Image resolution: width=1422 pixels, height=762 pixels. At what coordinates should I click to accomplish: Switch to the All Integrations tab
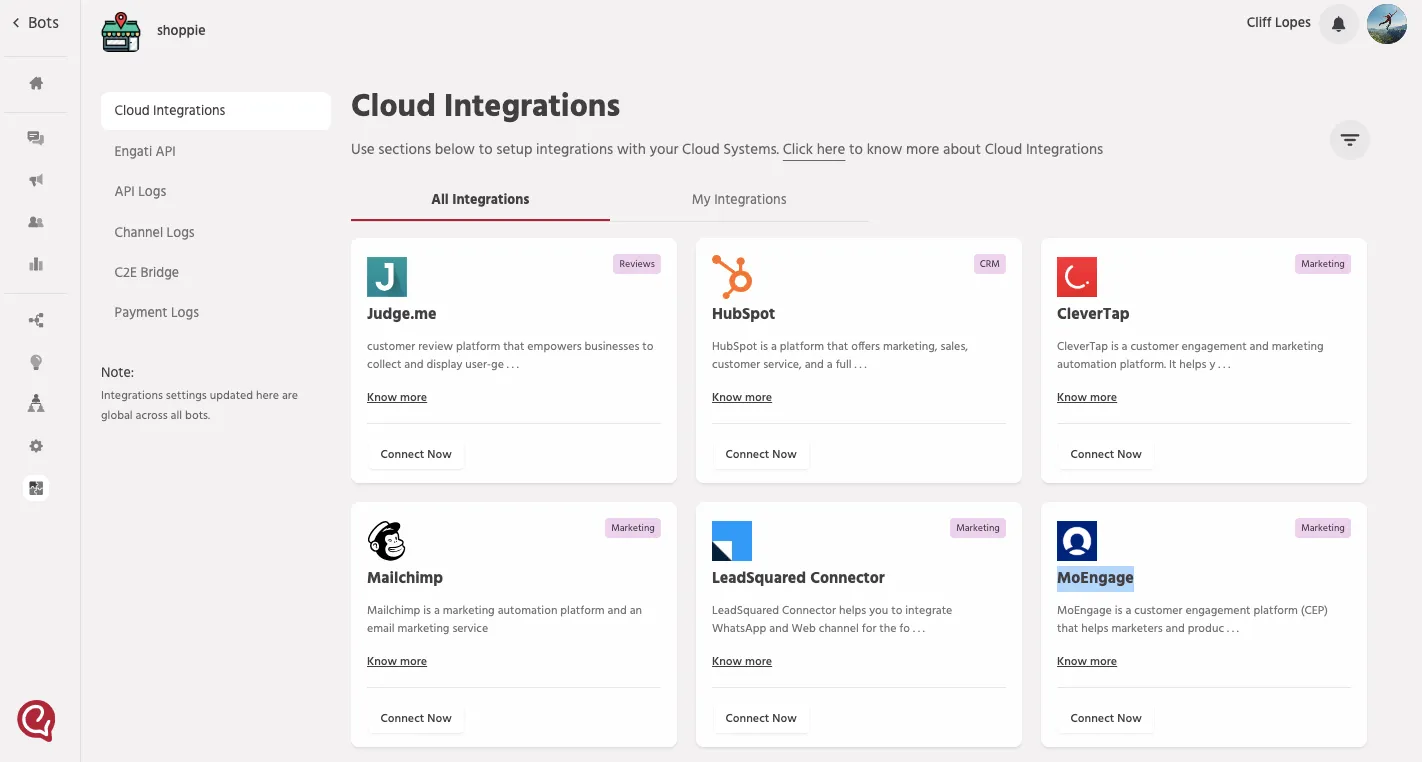coord(480,199)
